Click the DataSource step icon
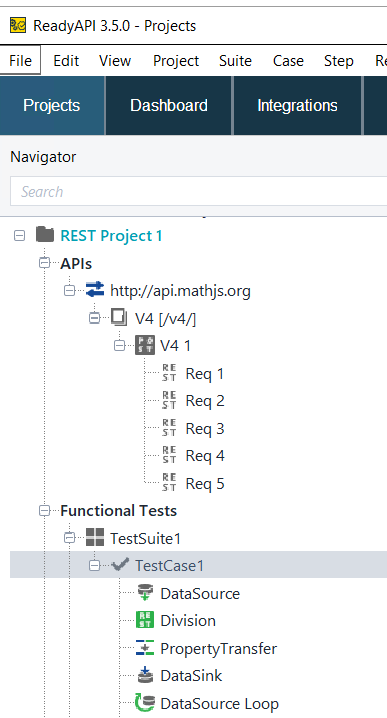This screenshot has height=718, width=387. [145, 593]
